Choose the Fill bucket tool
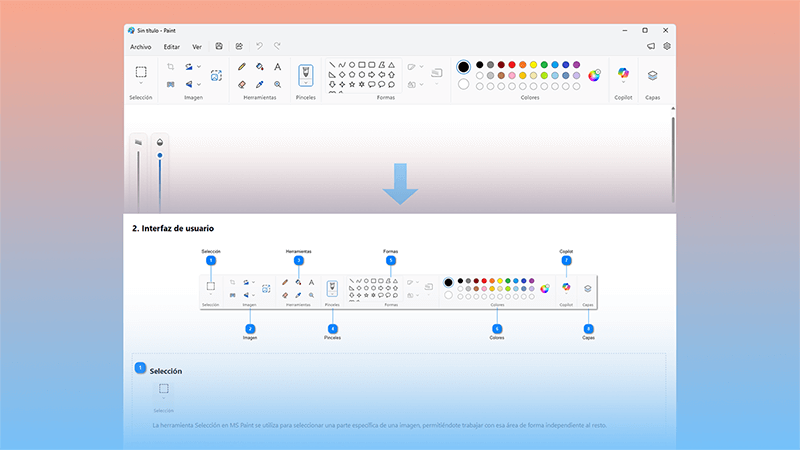Image resolution: width=800 pixels, height=450 pixels. point(260,67)
